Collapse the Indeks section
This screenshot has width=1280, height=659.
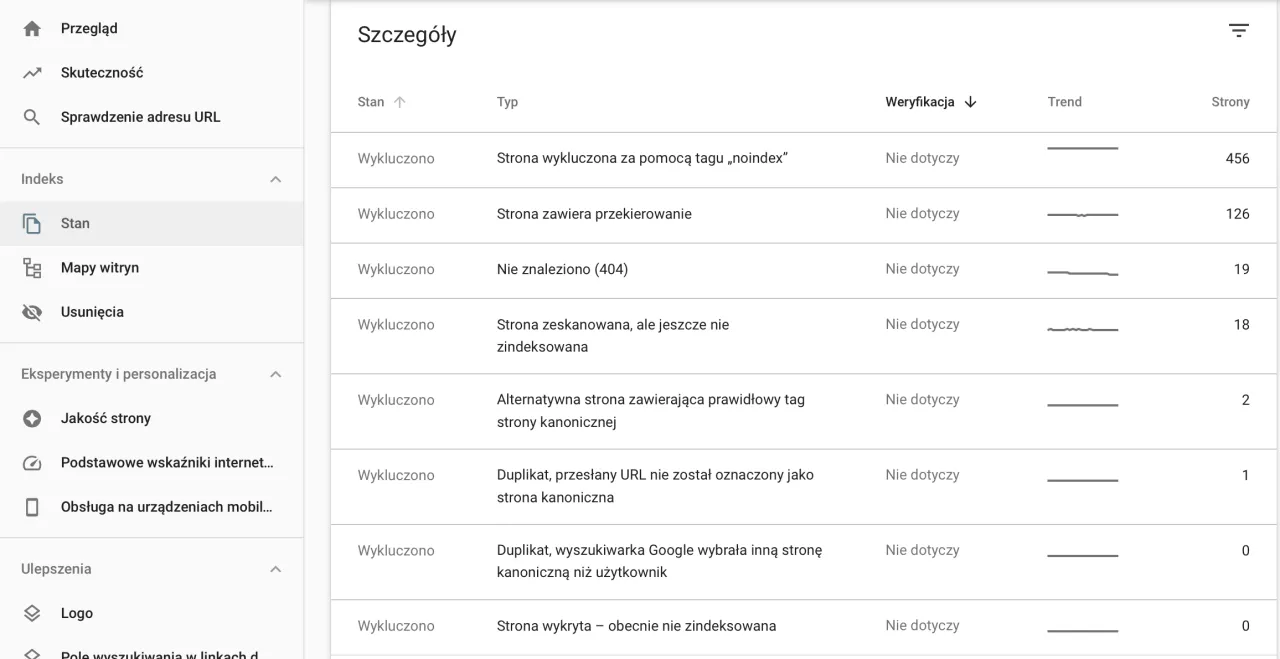coord(275,178)
